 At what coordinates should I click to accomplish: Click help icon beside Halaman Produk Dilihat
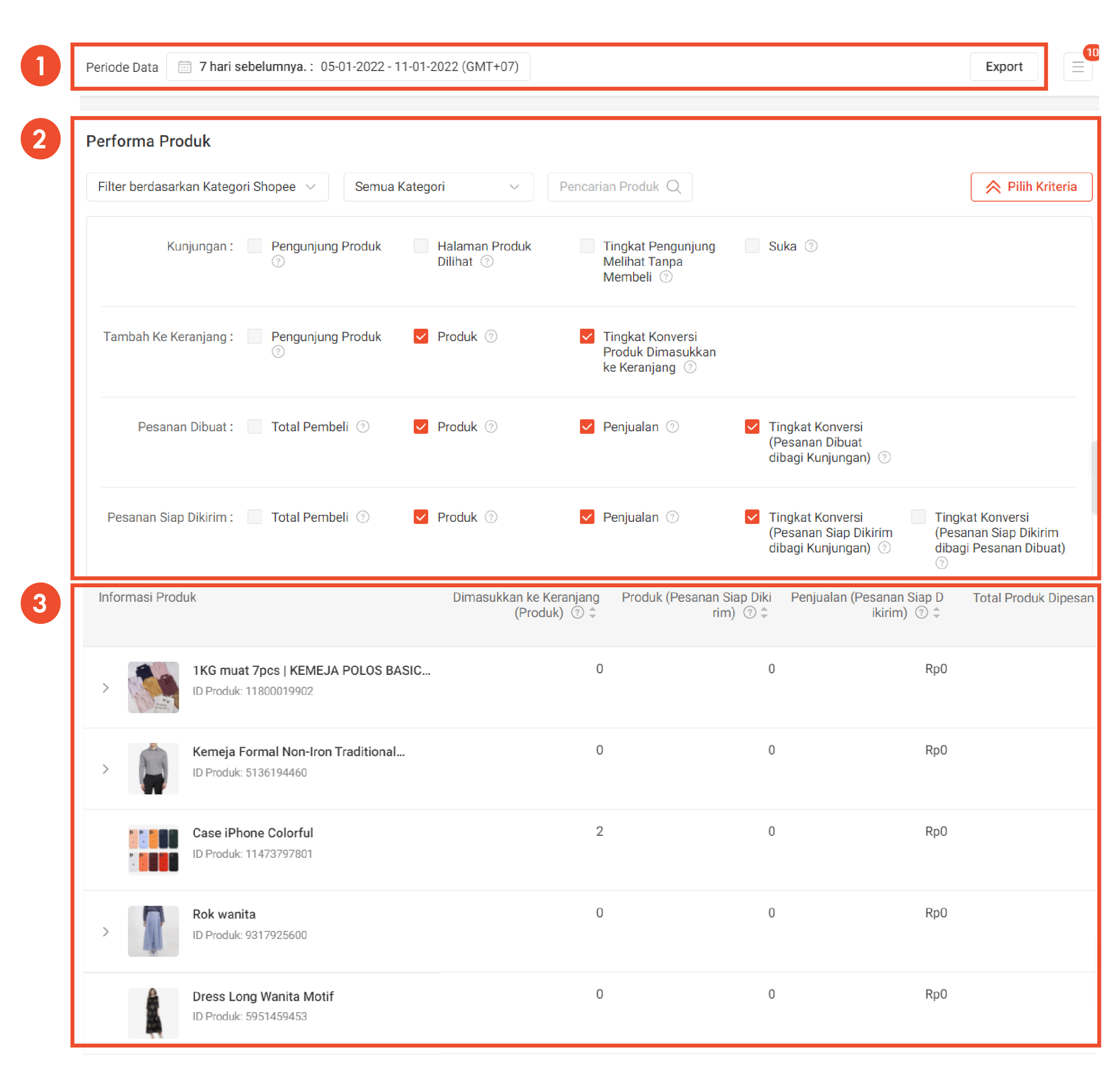[486, 262]
